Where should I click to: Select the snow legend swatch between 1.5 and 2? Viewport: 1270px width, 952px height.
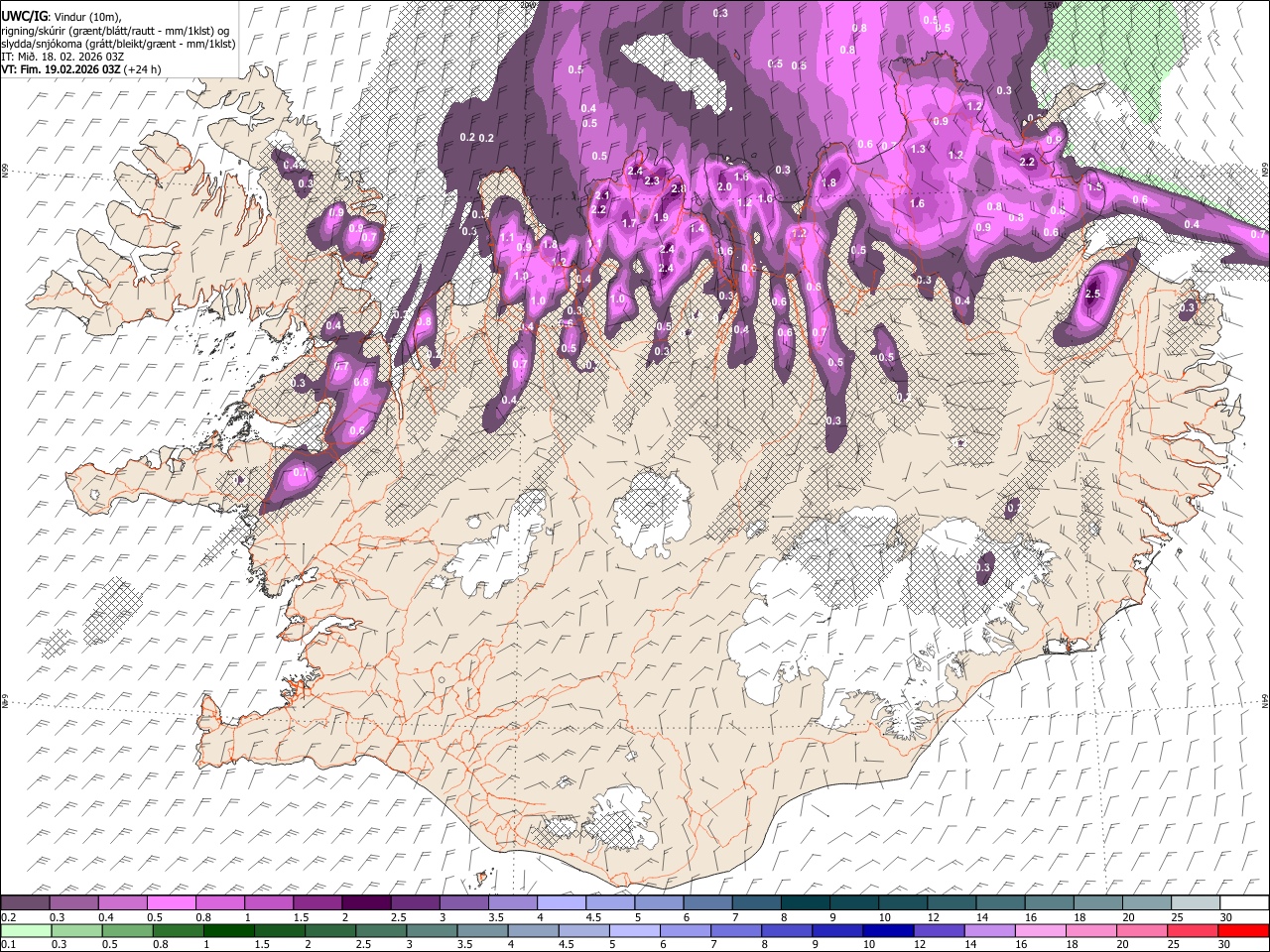pos(317,902)
